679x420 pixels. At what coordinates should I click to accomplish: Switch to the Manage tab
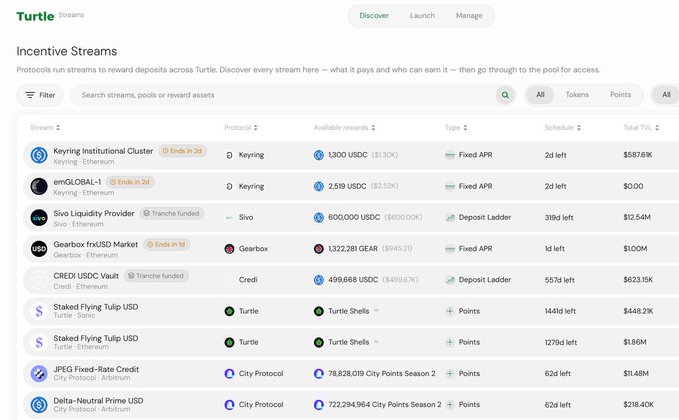469,16
